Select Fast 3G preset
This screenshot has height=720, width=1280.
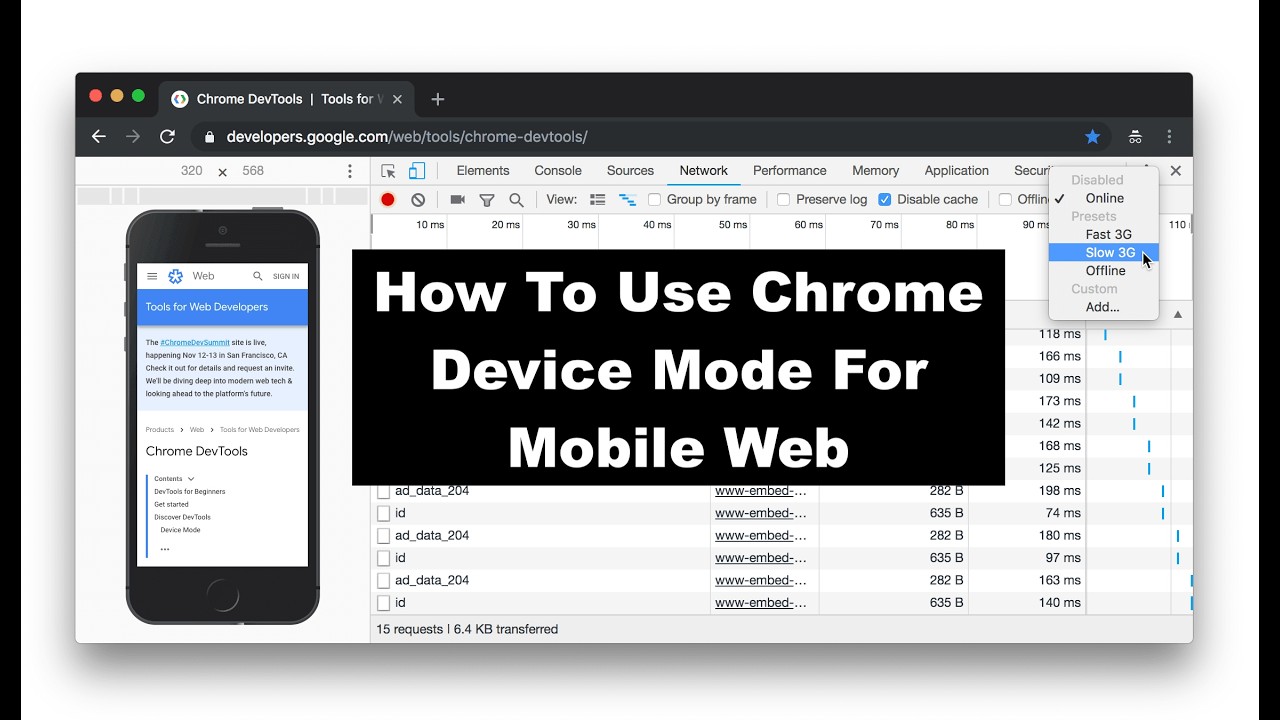[x=1104, y=234]
